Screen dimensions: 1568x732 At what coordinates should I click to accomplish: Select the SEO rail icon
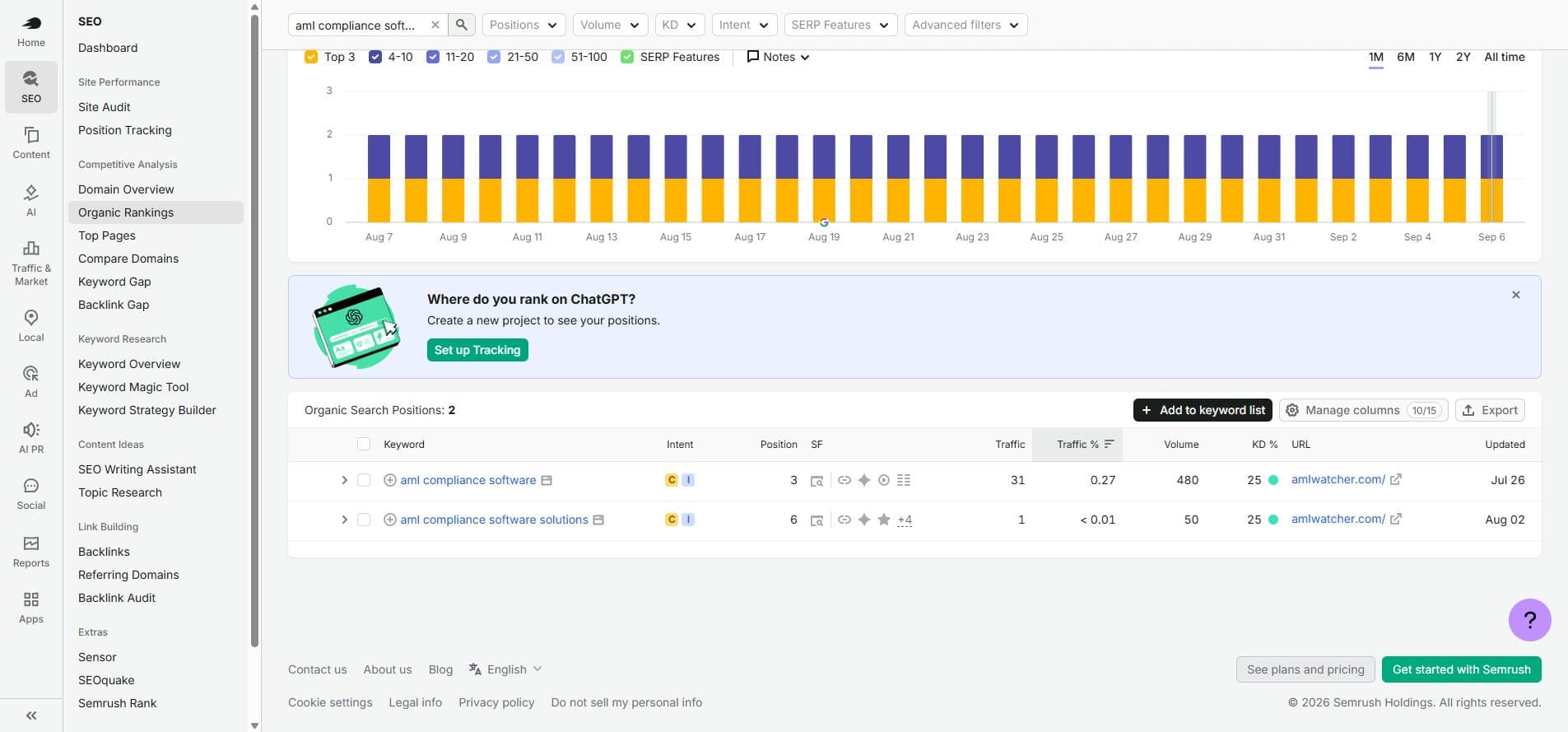31,86
